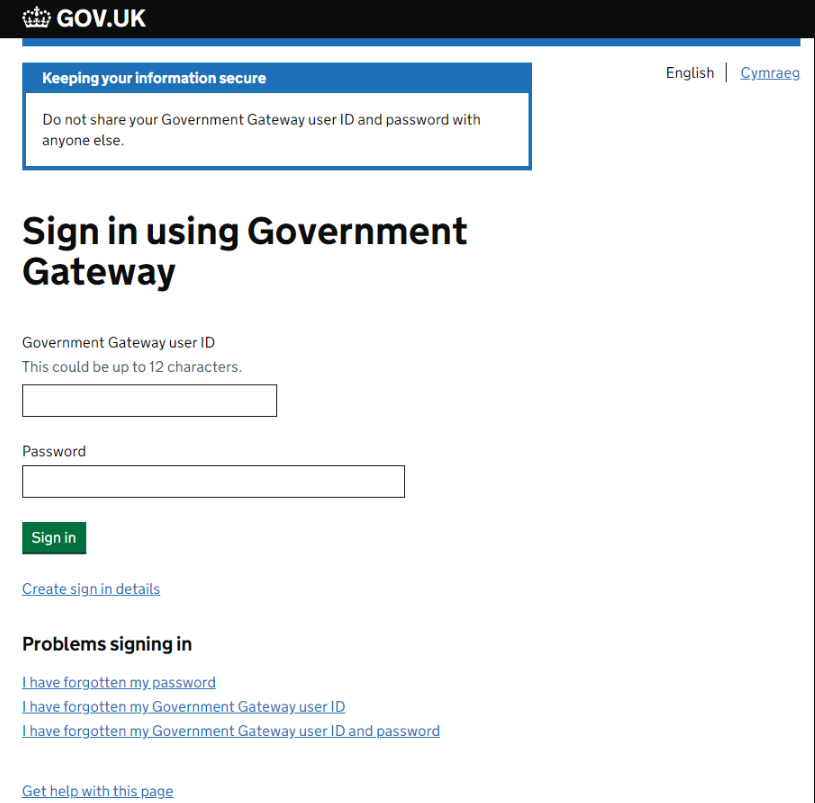Click the 'Keeping your information secure' banner title
Image resolution: width=815 pixels, height=803 pixels.
click(154, 78)
